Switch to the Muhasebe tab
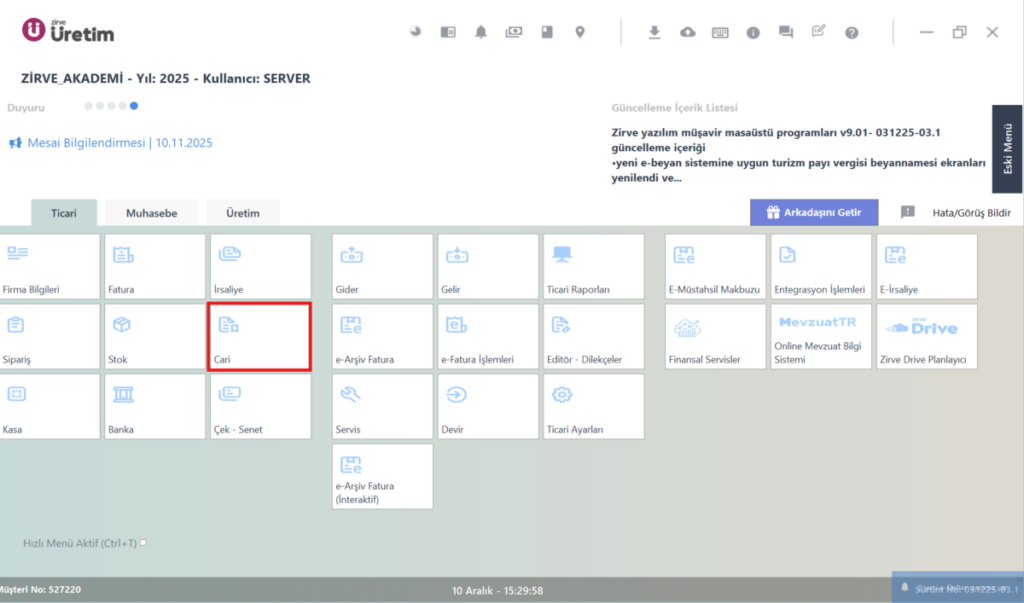Image resolution: width=1024 pixels, height=603 pixels. 152,213
